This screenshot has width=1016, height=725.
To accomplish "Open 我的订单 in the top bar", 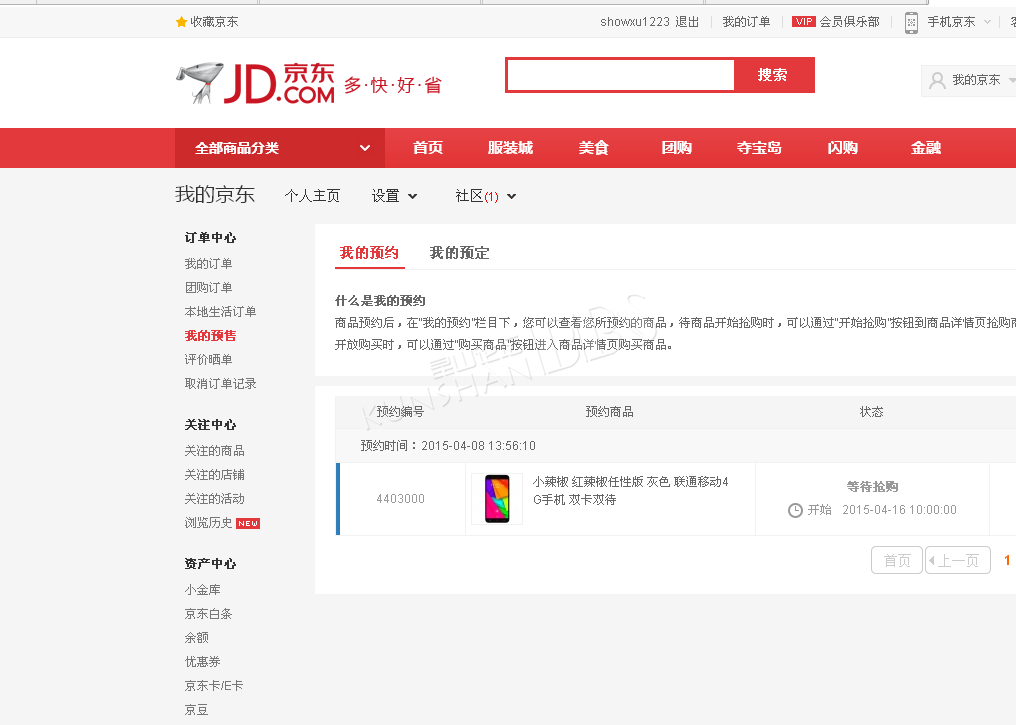I will pyautogui.click(x=746, y=22).
